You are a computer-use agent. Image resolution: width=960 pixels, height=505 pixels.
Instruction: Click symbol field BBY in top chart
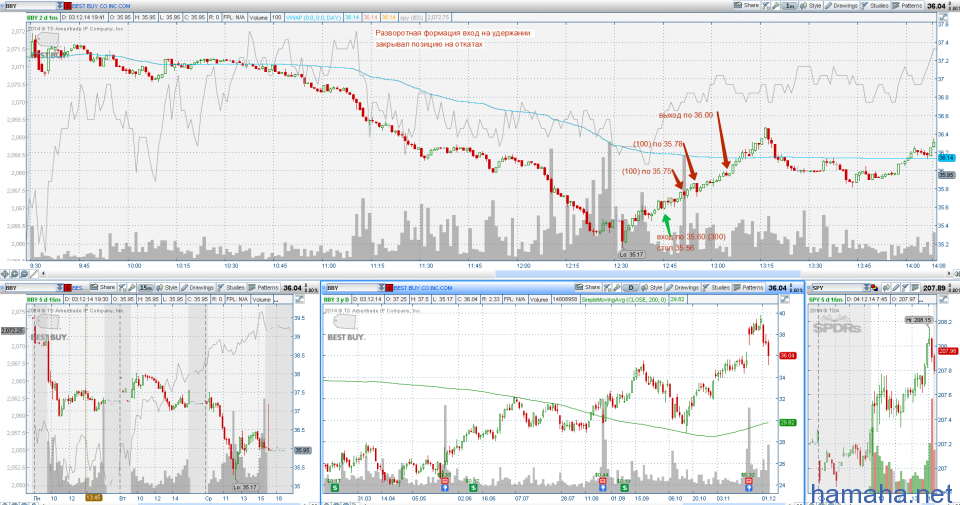pyautogui.click(x=29, y=6)
